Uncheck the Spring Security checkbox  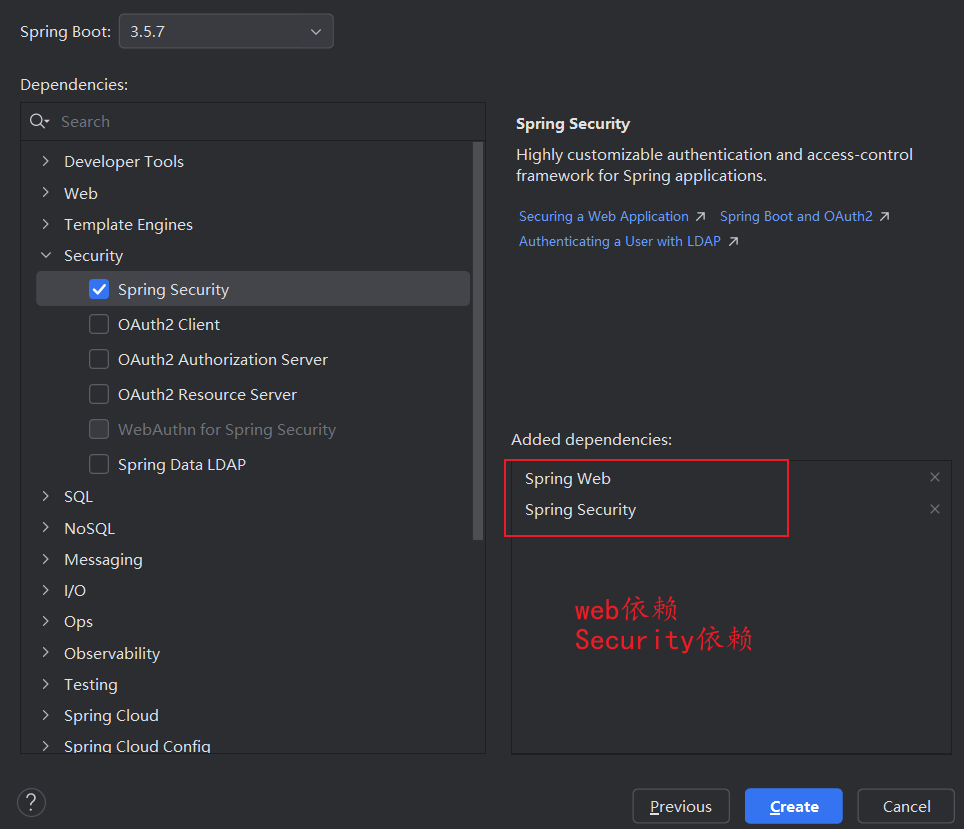click(99, 289)
